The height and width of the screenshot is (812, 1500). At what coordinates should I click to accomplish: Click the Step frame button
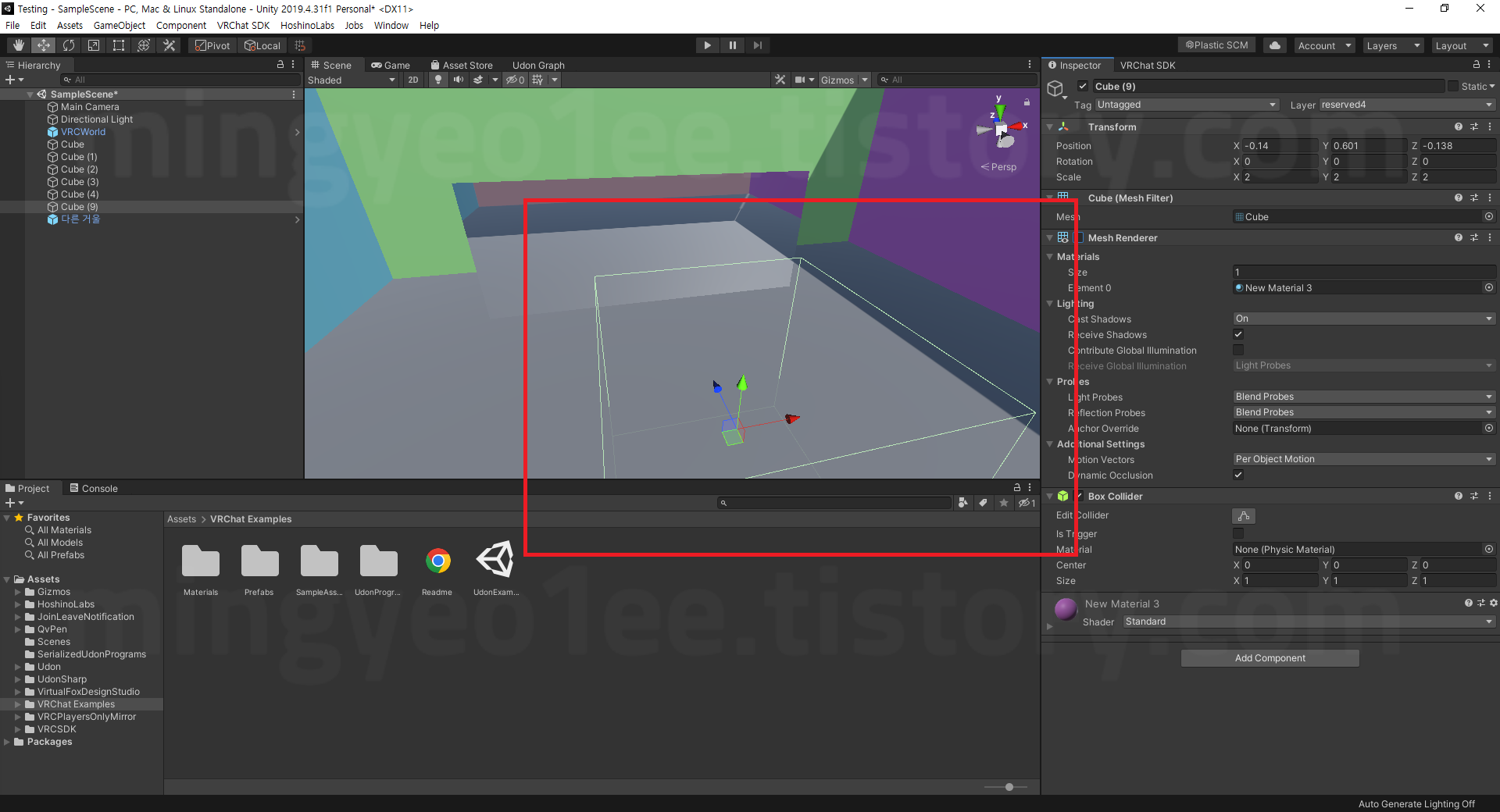click(x=757, y=45)
